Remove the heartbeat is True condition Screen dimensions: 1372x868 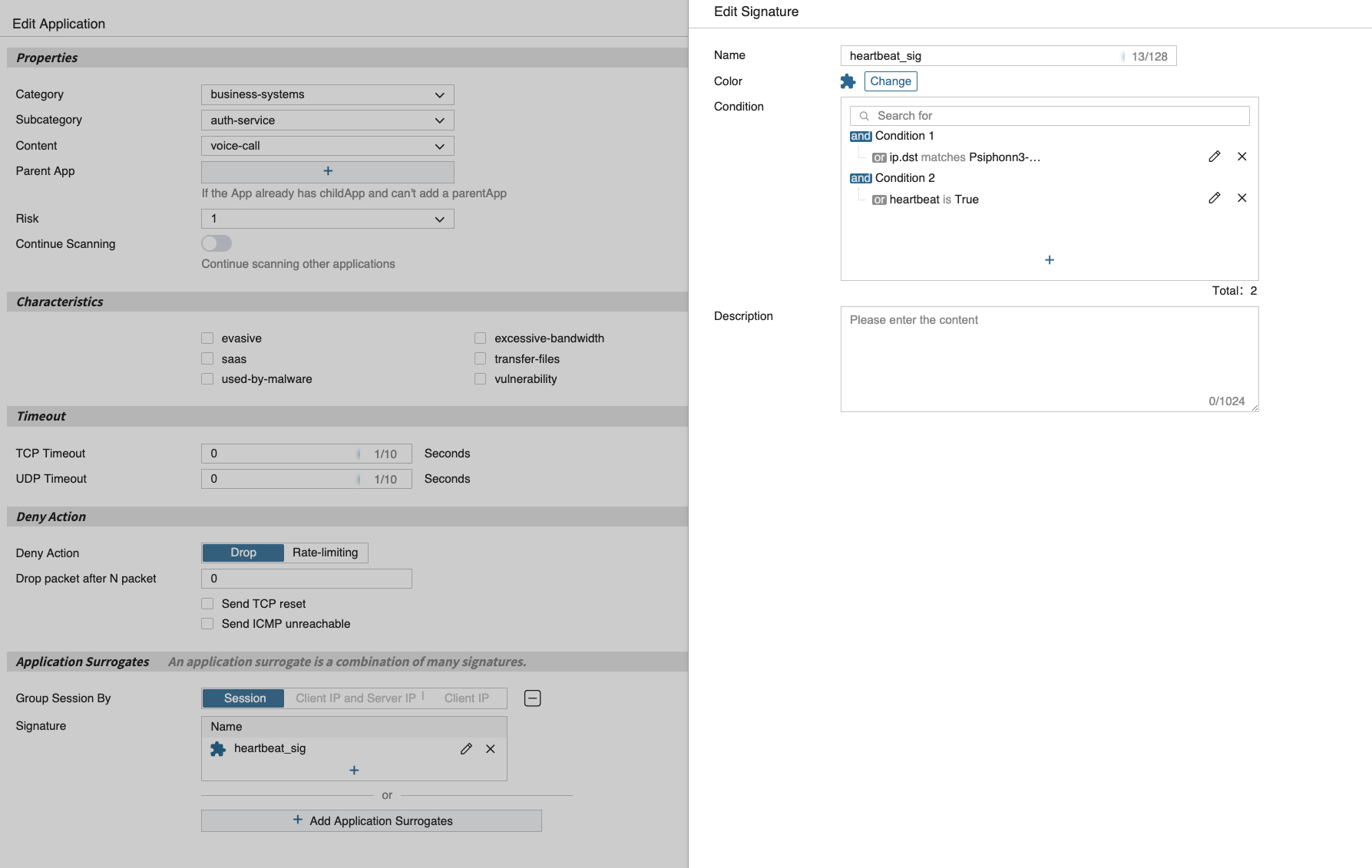[1241, 198]
